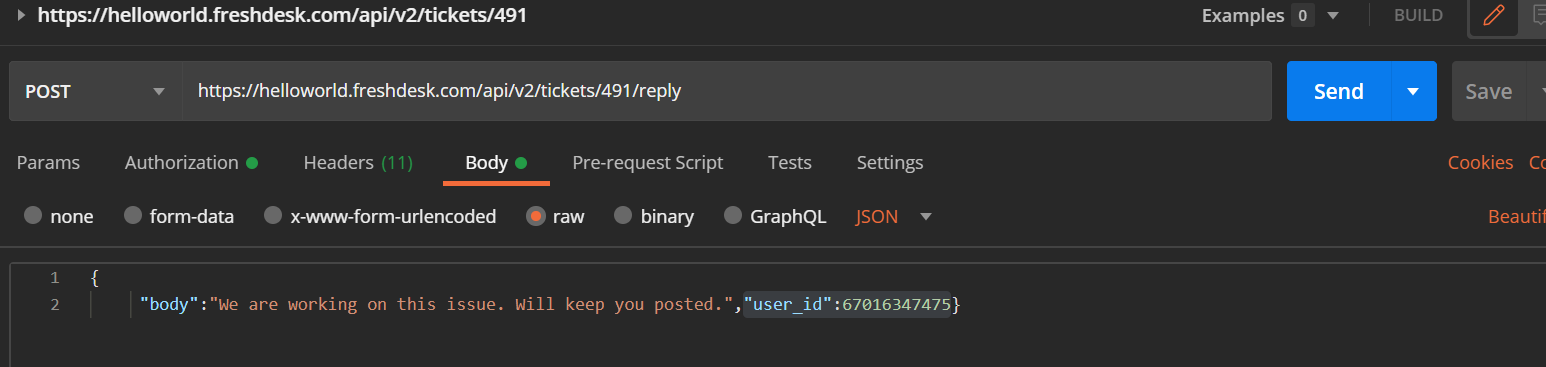Open Send button dropdown arrow
The height and width of the screenshot is (367, 1546).
tap(1413, 91)
